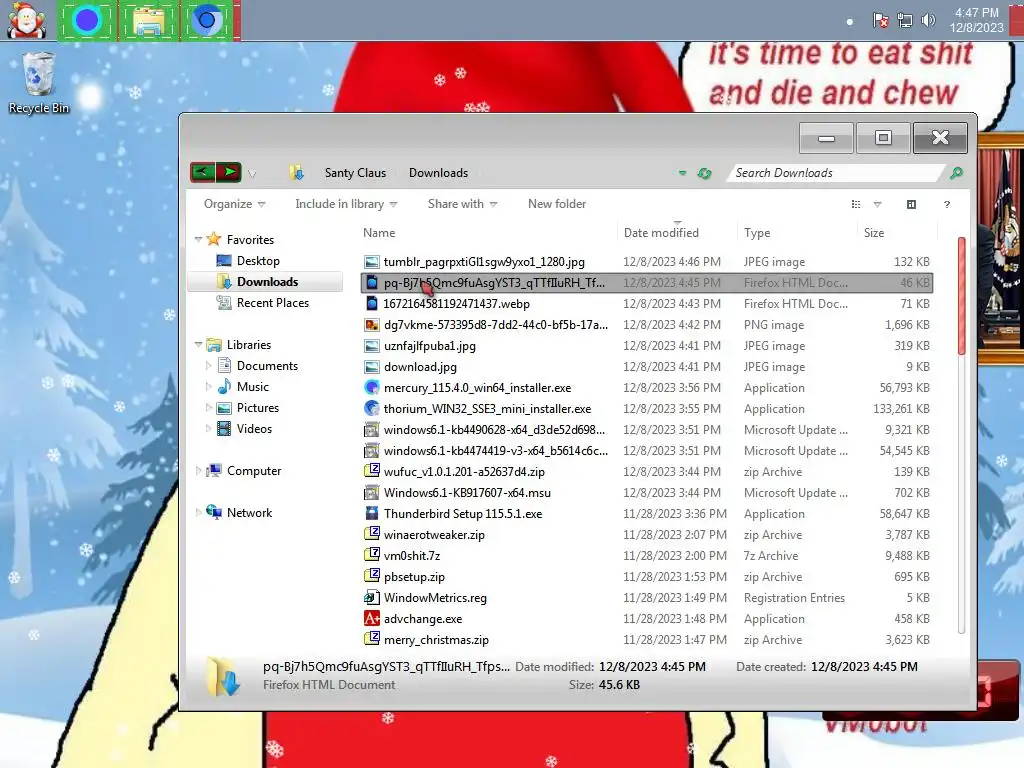Select vm0shit.7z archive icon
Viewport: 1024px width, 768px height.
point(372,555)
